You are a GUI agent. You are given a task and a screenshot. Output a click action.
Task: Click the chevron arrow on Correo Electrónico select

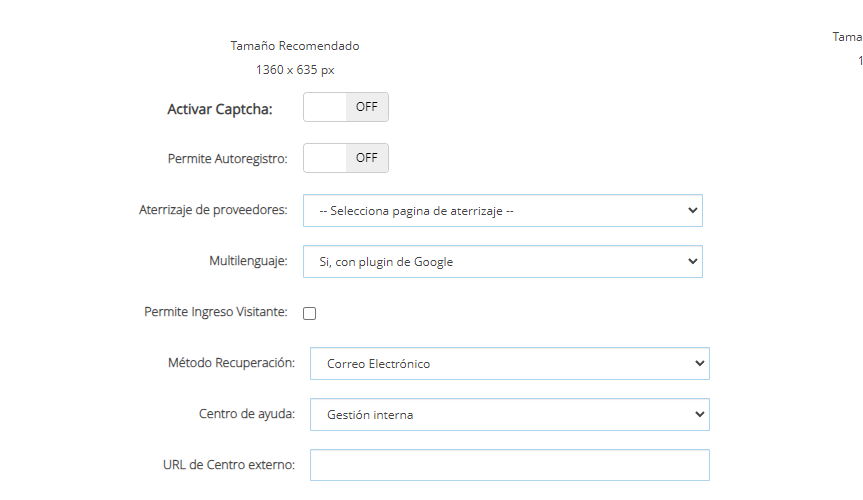(698, 364)
